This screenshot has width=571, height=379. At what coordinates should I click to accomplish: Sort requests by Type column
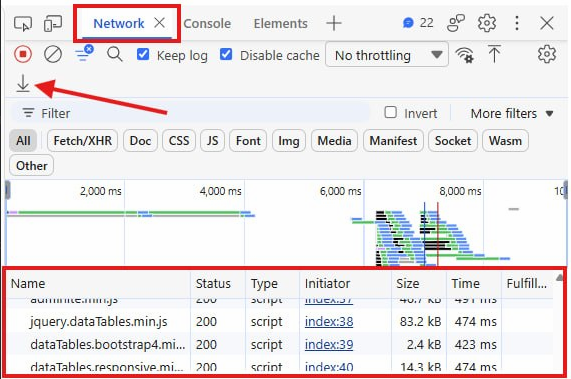click(272, 284)
